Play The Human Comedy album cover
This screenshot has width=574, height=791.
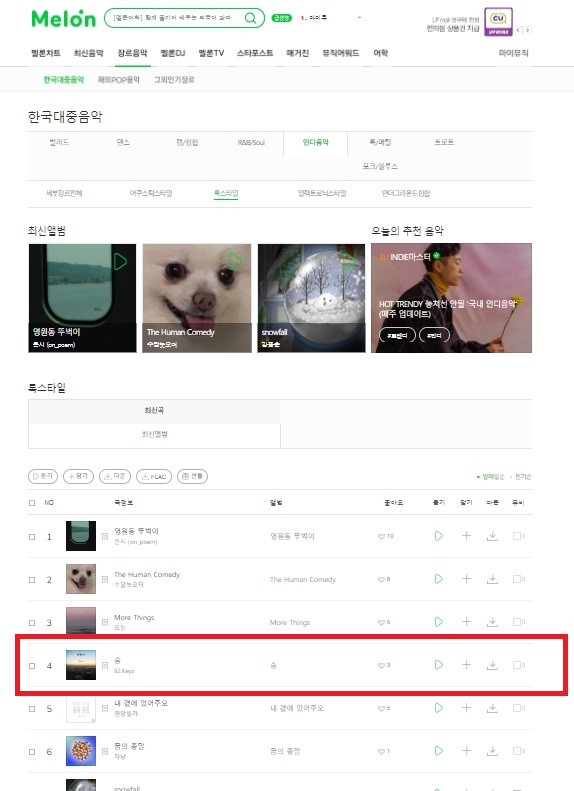click(236, 261)
